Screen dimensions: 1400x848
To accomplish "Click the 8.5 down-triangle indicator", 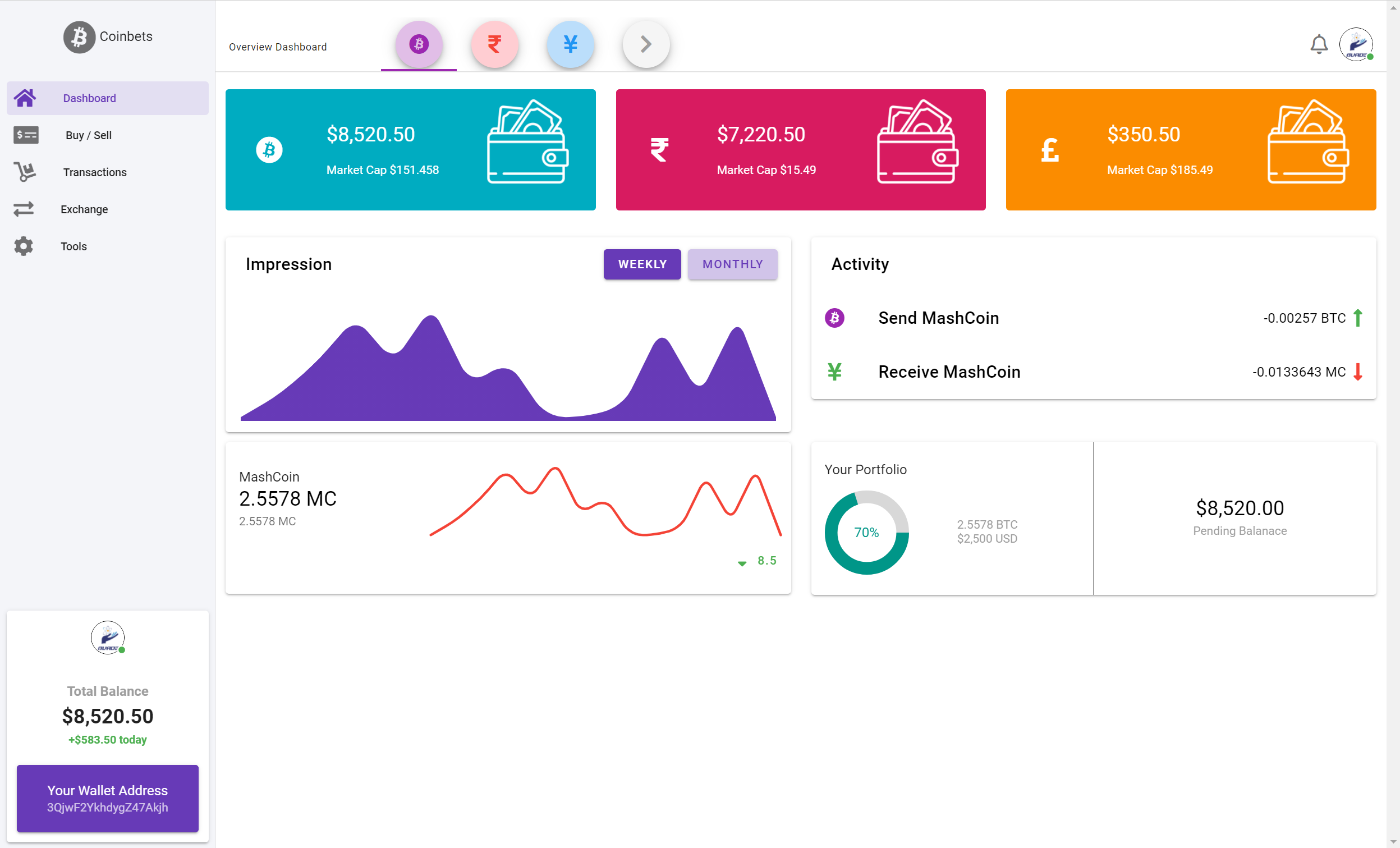I will 742,563.
